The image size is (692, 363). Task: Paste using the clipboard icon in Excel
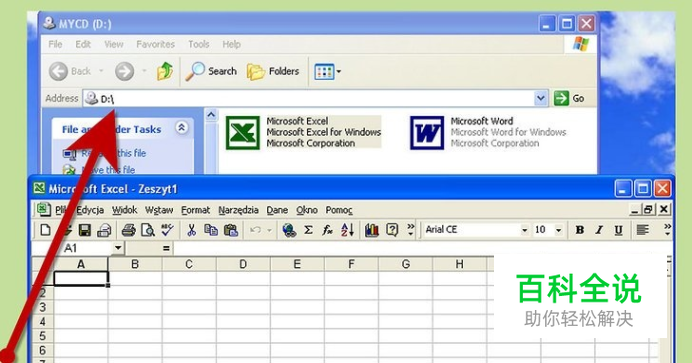pyautogui.click(x=231, y=230)
